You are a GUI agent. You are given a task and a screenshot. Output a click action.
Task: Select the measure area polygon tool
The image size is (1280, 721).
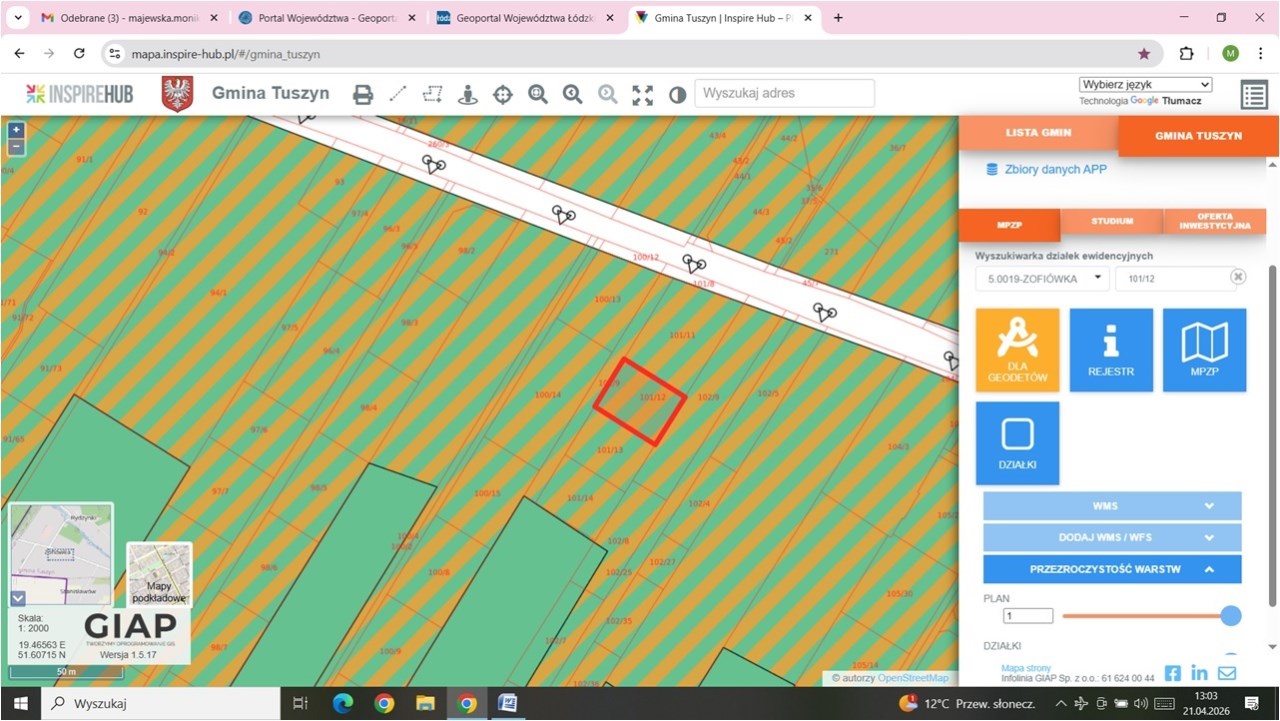(432, 94)
